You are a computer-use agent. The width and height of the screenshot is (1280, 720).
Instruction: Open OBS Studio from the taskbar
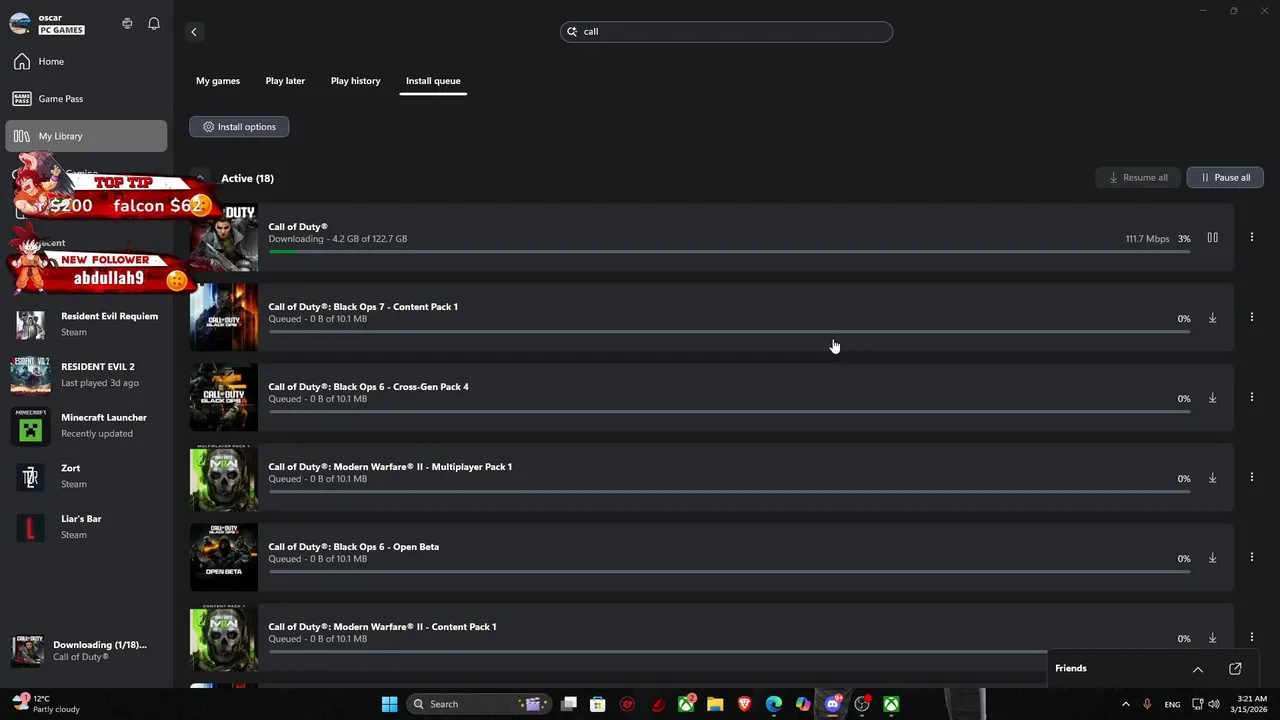862,704
